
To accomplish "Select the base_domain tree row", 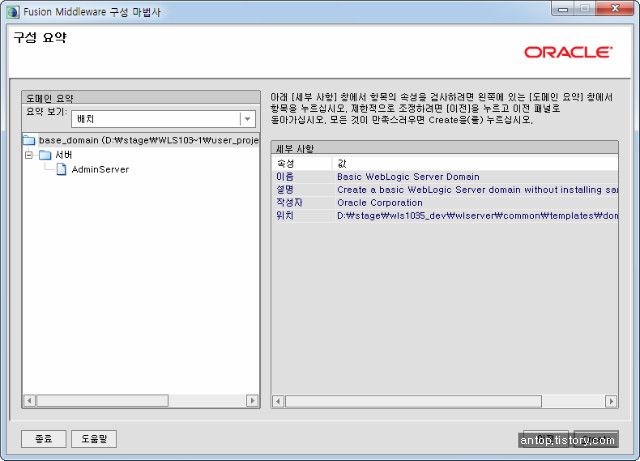I will pos(141,140).
